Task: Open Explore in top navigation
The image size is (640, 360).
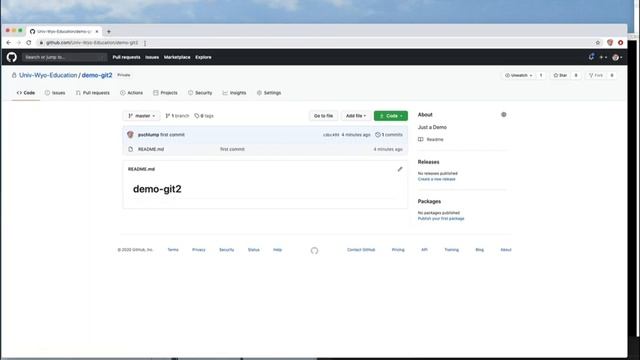Action: tap(203, 57)
